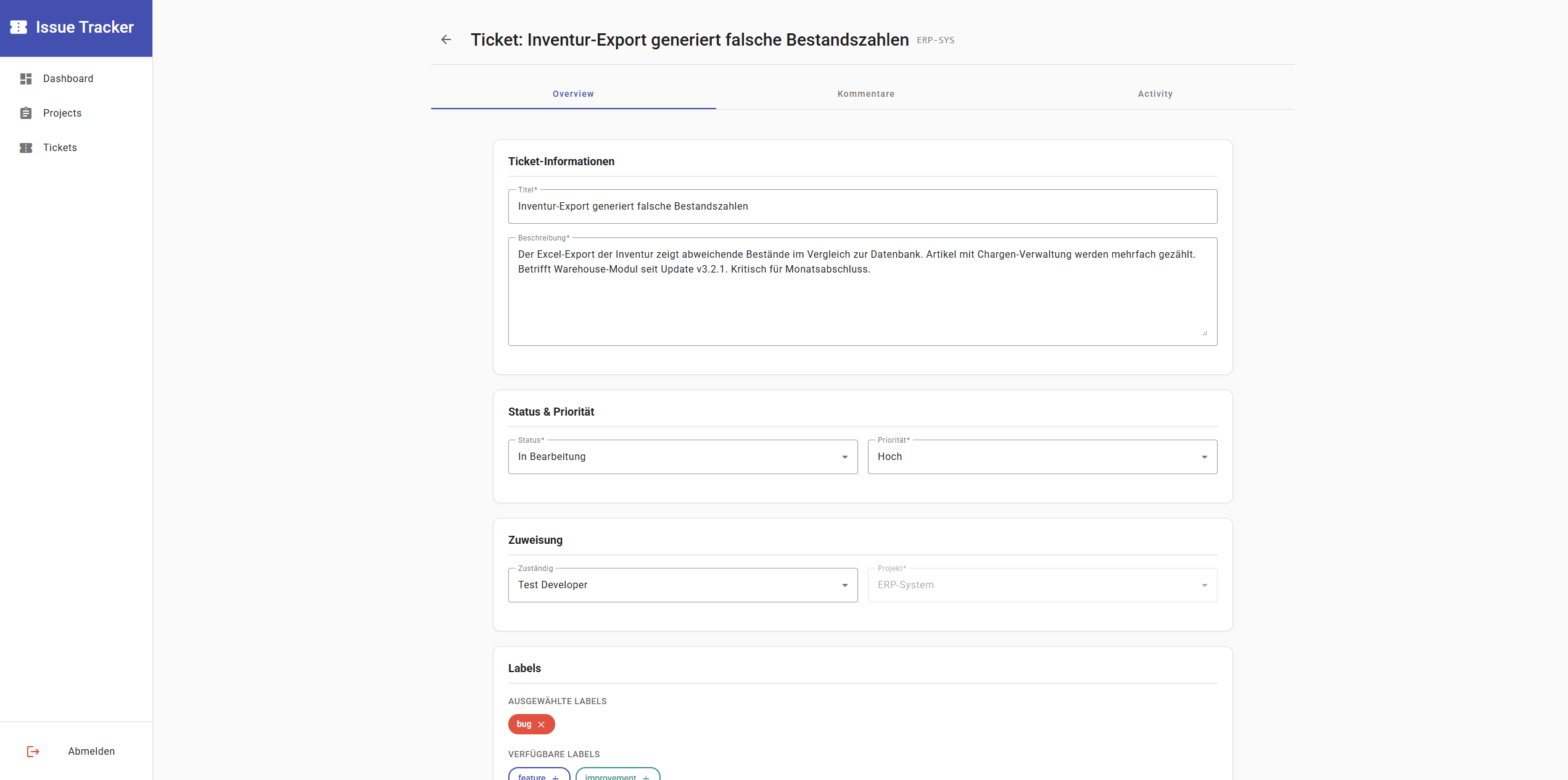Image resolution: width=1568 pixels, height=780 pixels.
Task: Click the Ticket-Informationen heading
Action: [561, 162]
